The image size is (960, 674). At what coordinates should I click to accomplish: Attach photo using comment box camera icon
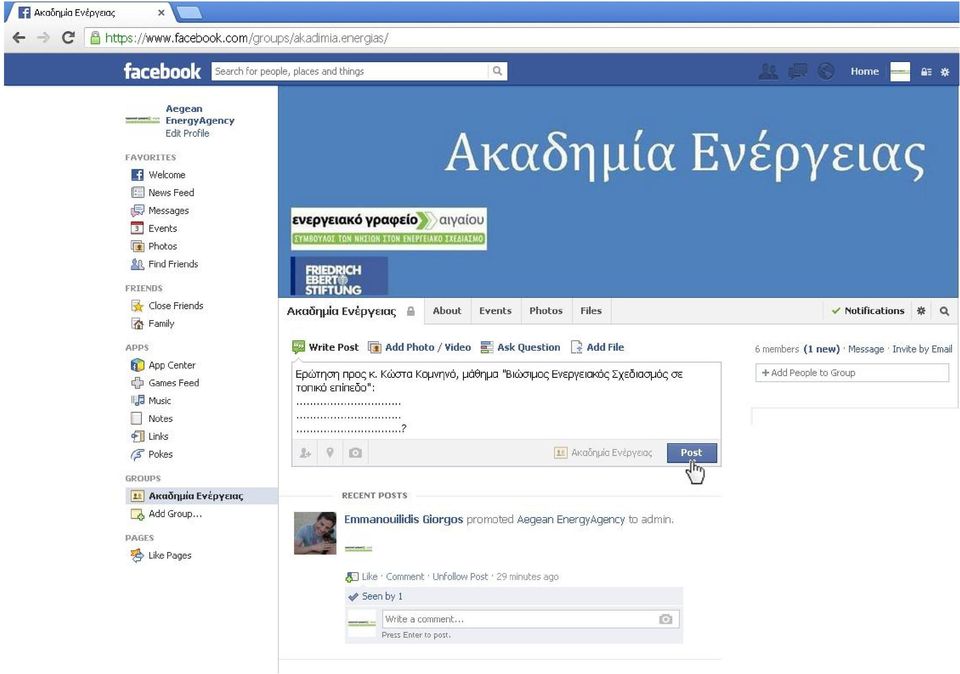(666, 620)
